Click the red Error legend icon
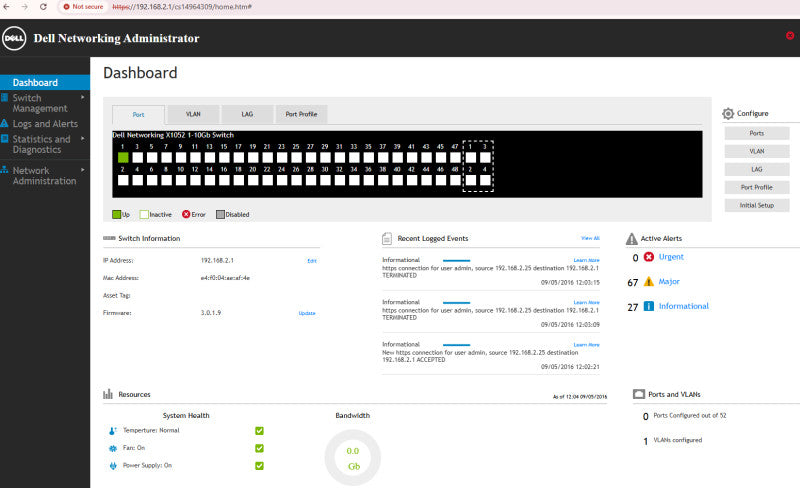Image resolution: width=800 pixels, height=488 pixels. (186, 214)
